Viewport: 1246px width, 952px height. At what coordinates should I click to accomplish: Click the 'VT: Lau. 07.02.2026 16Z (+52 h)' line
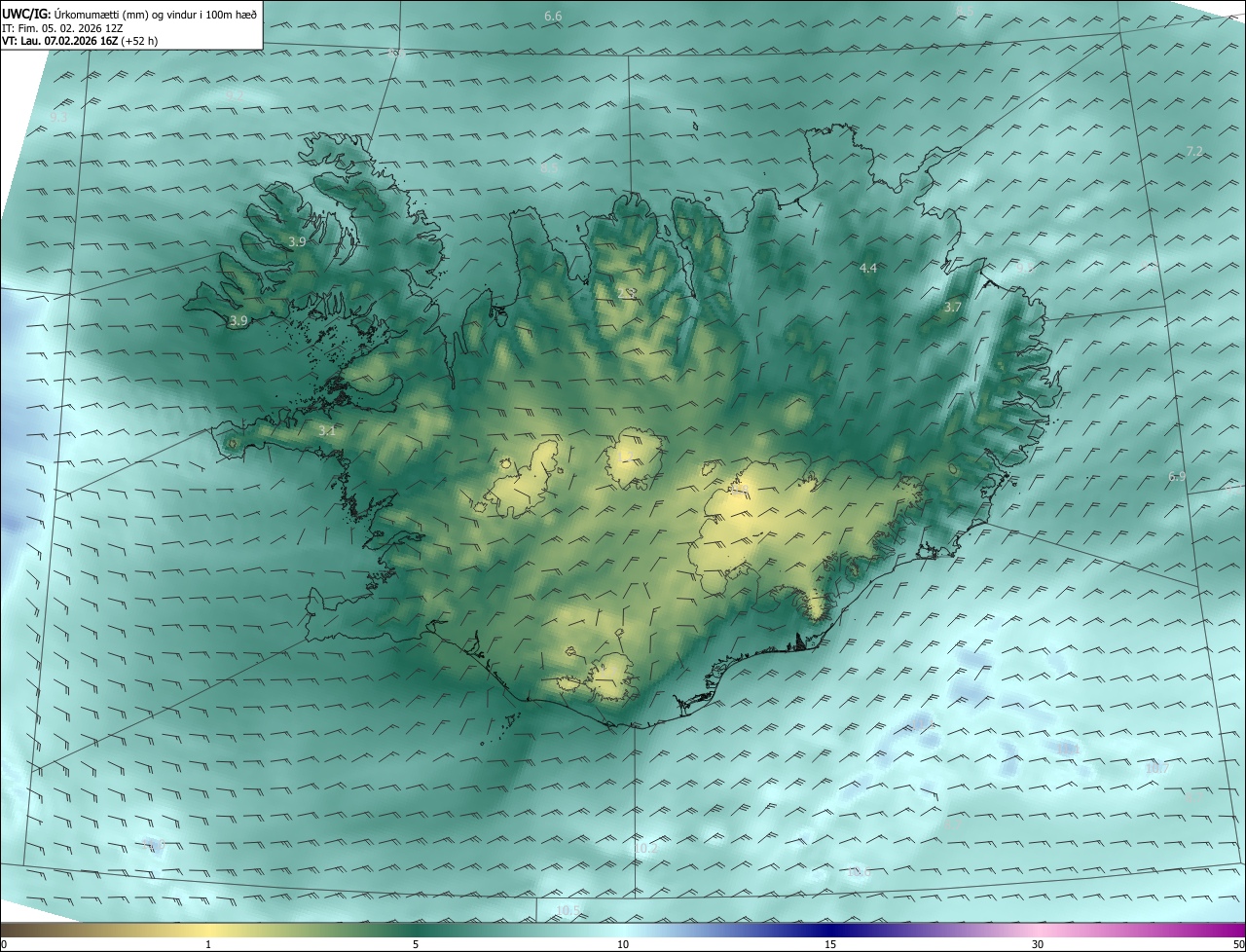[x=80, y=42]
